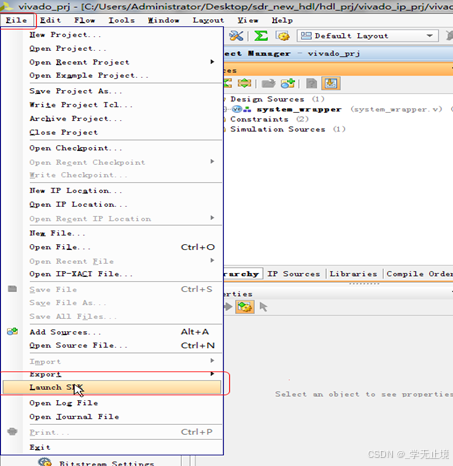Open the Default Layout dropdown

[x=367, y=36]
